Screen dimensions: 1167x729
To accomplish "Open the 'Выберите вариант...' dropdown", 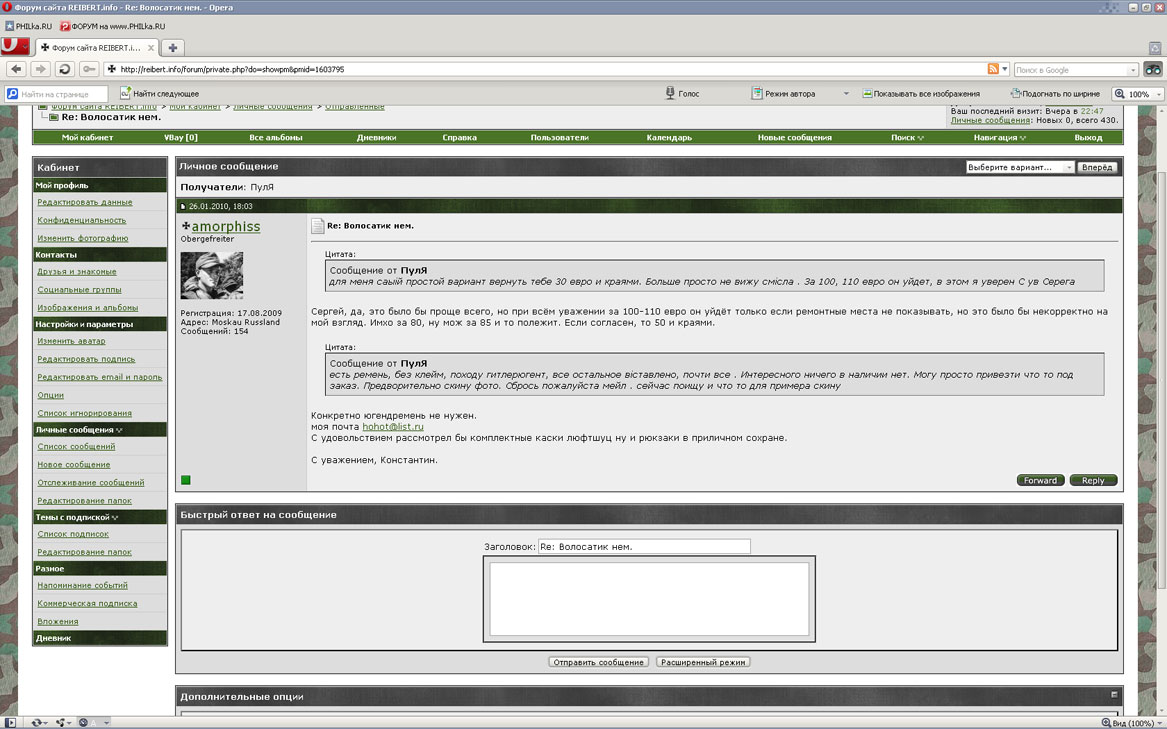I will pos(1019,167).
